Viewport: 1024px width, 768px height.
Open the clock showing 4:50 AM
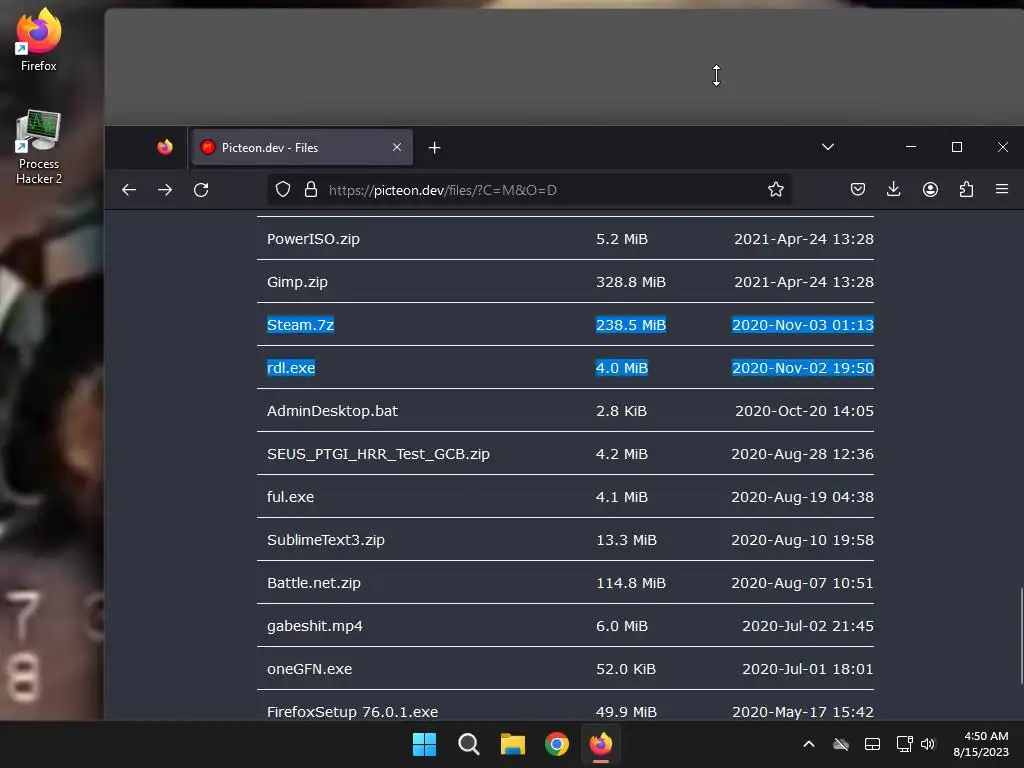981,744
